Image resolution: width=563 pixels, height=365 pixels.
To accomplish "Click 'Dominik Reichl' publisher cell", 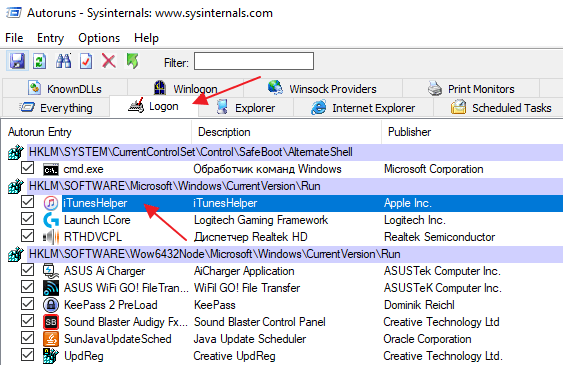I will 419,305.
